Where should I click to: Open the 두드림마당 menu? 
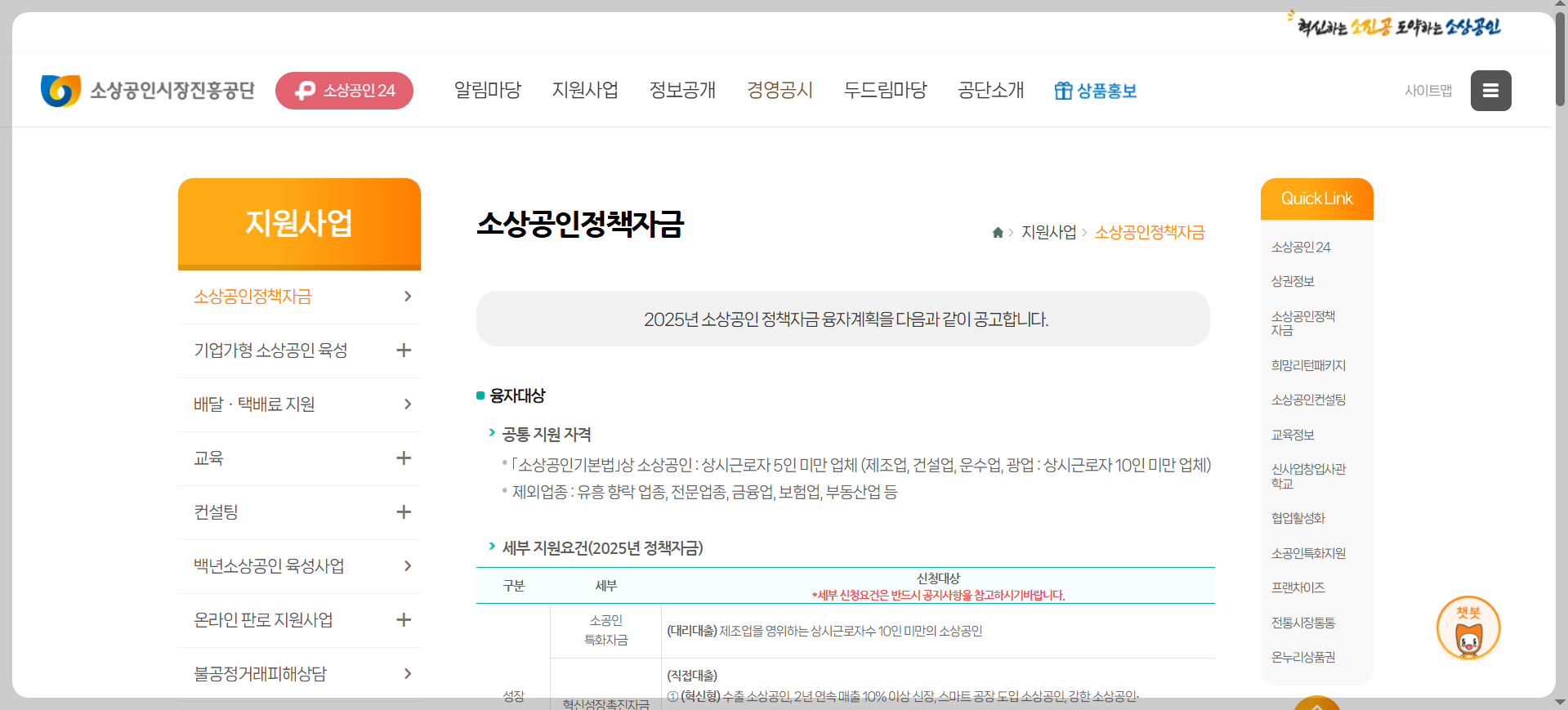click(886, 90)
